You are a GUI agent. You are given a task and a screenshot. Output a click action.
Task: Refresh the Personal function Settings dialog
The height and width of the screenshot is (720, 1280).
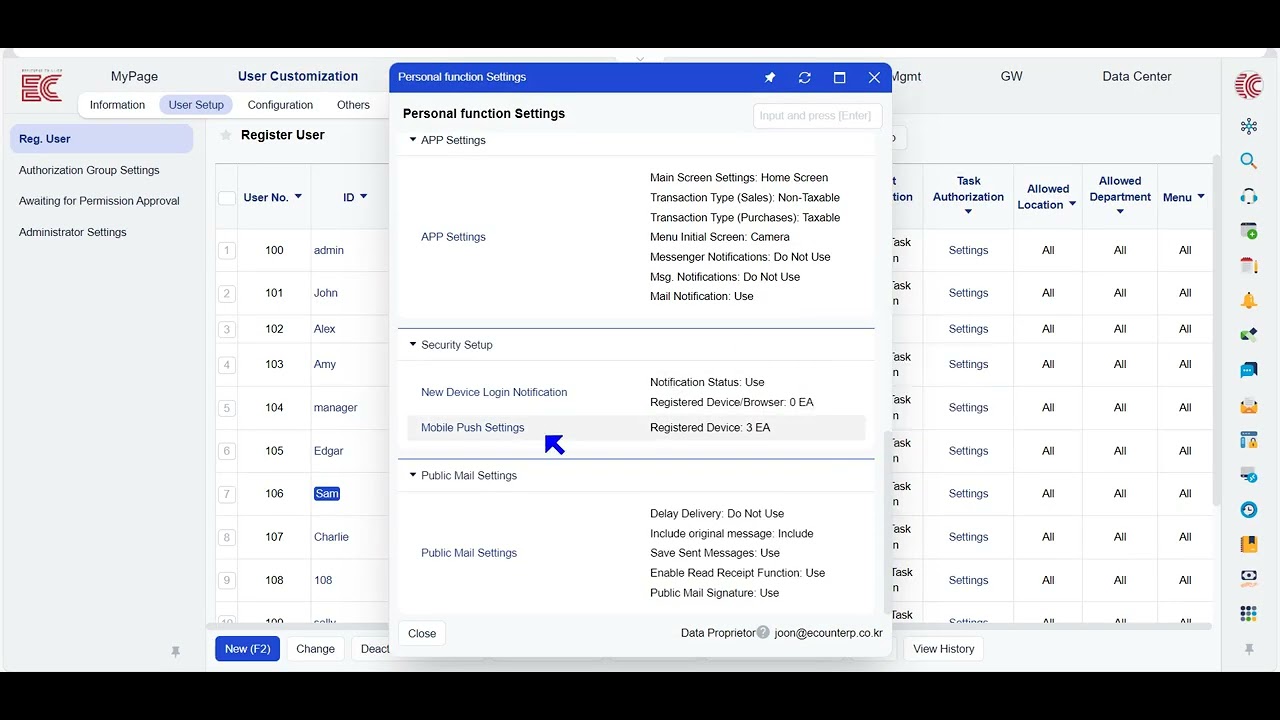tap(805, 77)
